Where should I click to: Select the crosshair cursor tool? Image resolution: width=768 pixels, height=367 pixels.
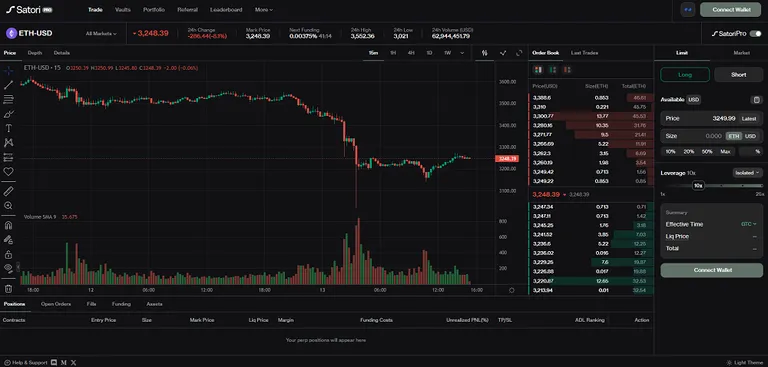click(8, 71)
